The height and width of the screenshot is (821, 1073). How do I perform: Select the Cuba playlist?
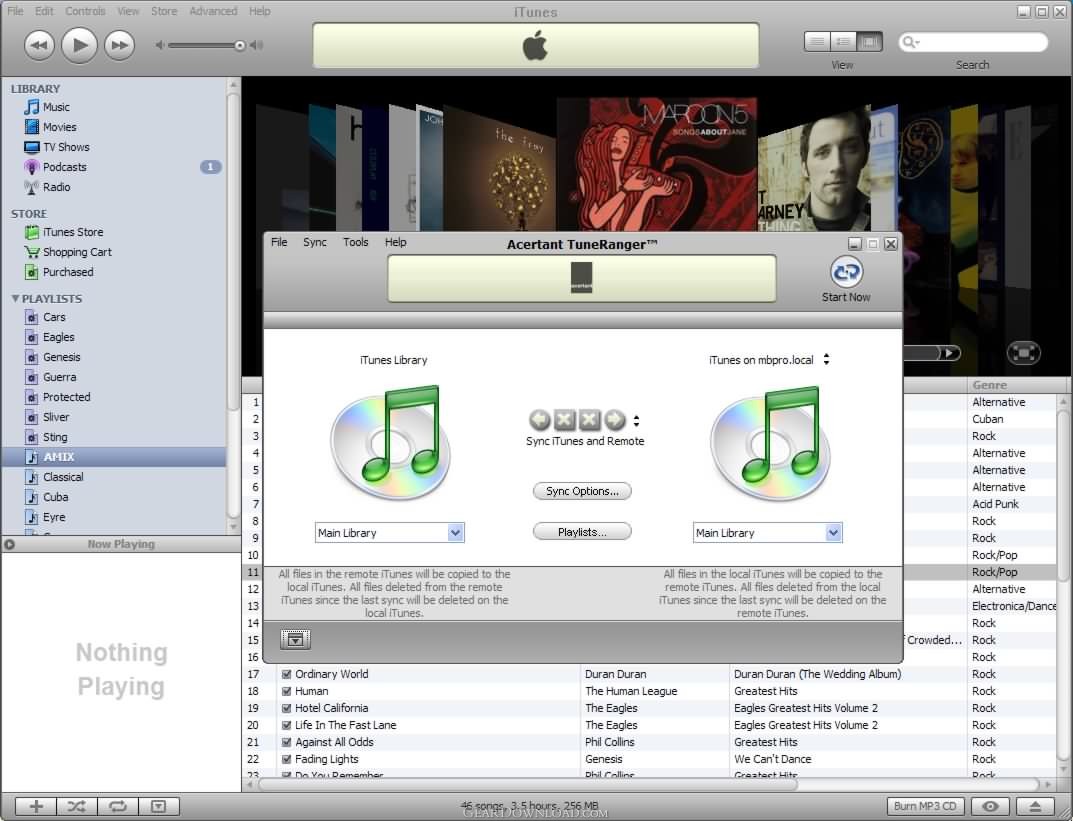pos(55,497)
